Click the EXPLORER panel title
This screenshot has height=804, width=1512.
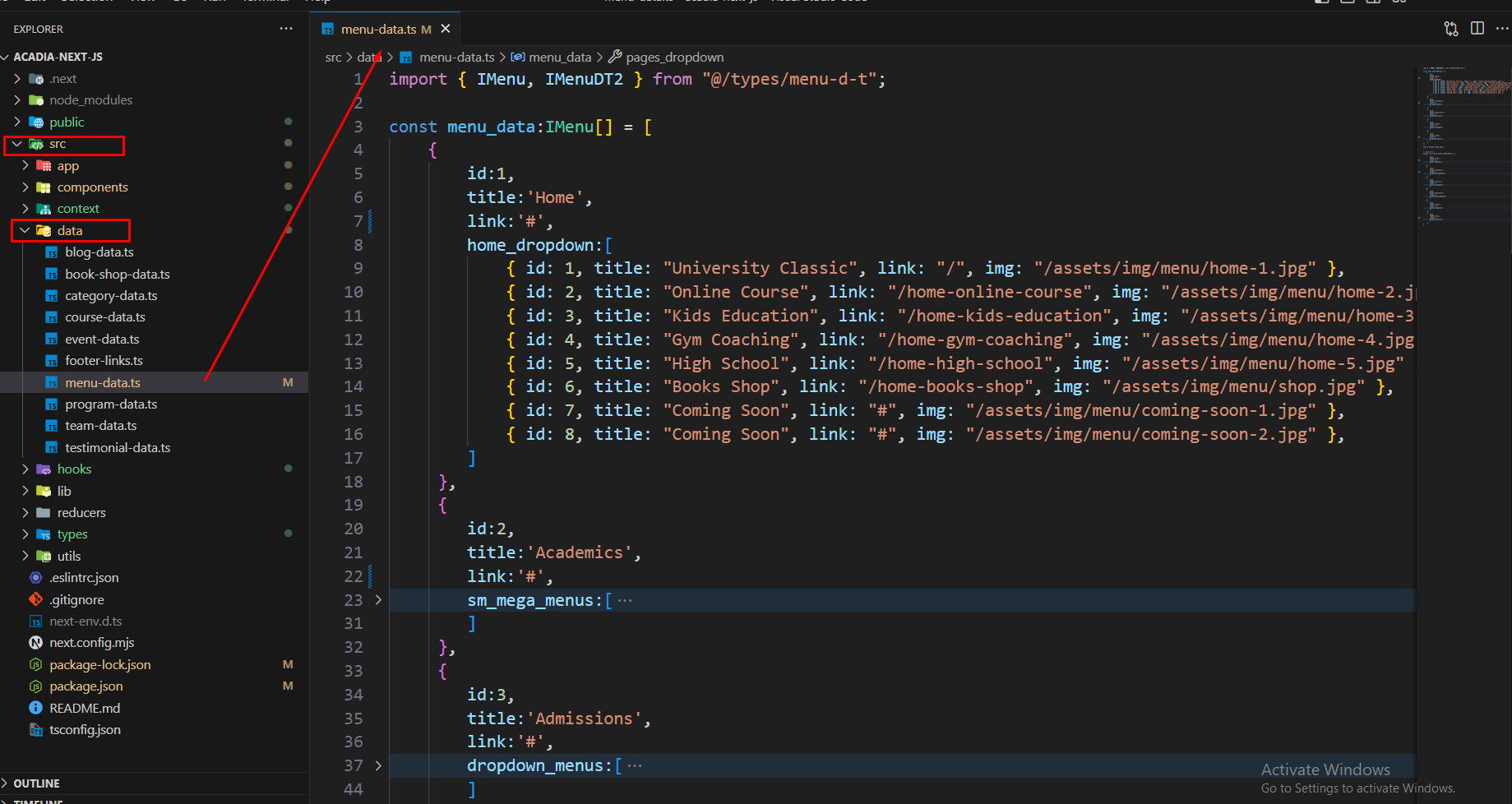38,29
